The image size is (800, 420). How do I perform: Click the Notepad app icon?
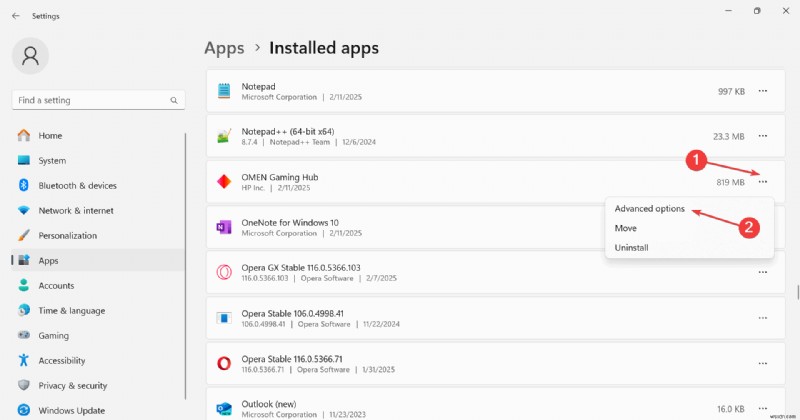coord(224,91)
